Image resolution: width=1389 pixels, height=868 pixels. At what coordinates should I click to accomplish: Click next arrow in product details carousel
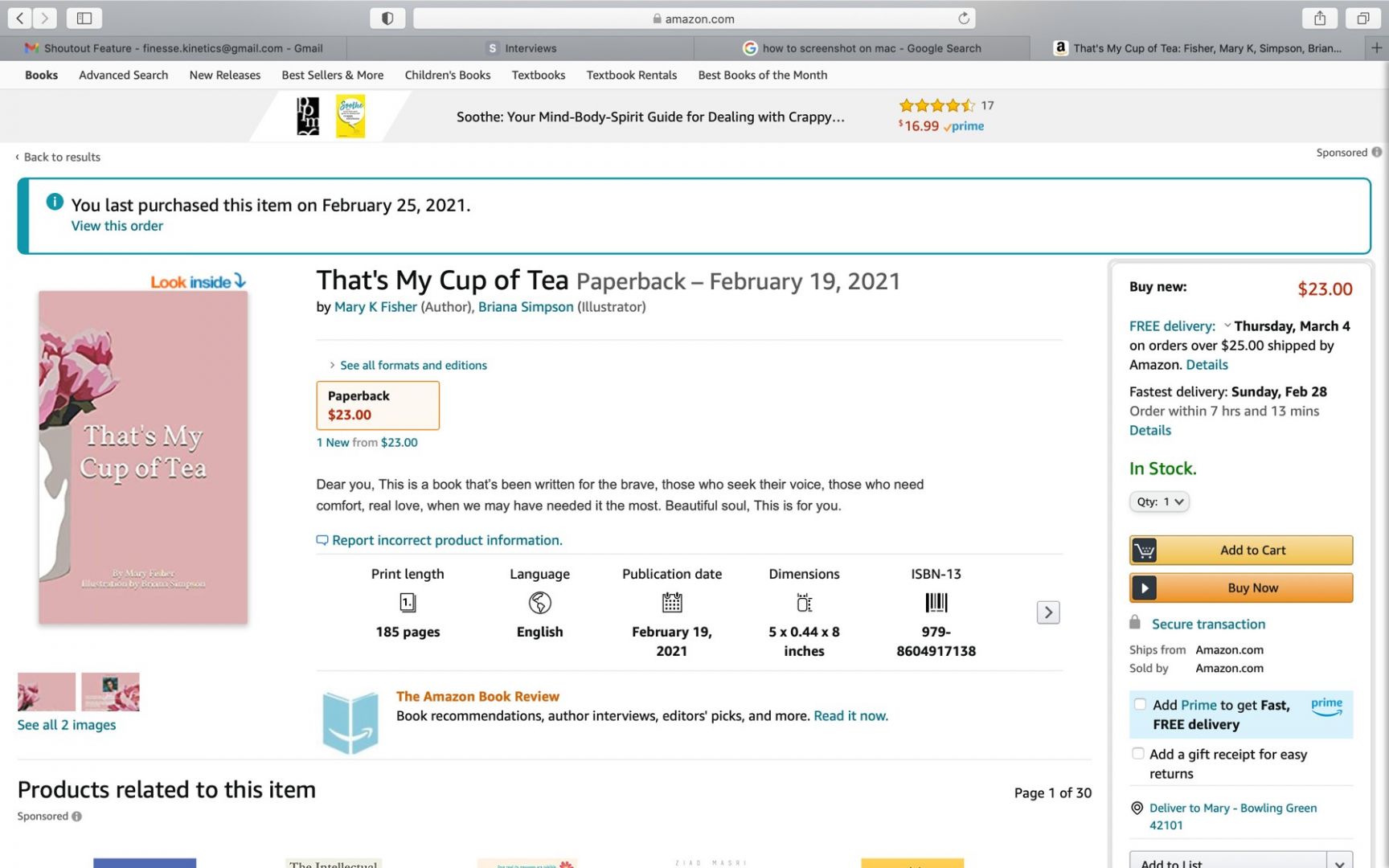pyautogui.click(x=1048, y=612)
